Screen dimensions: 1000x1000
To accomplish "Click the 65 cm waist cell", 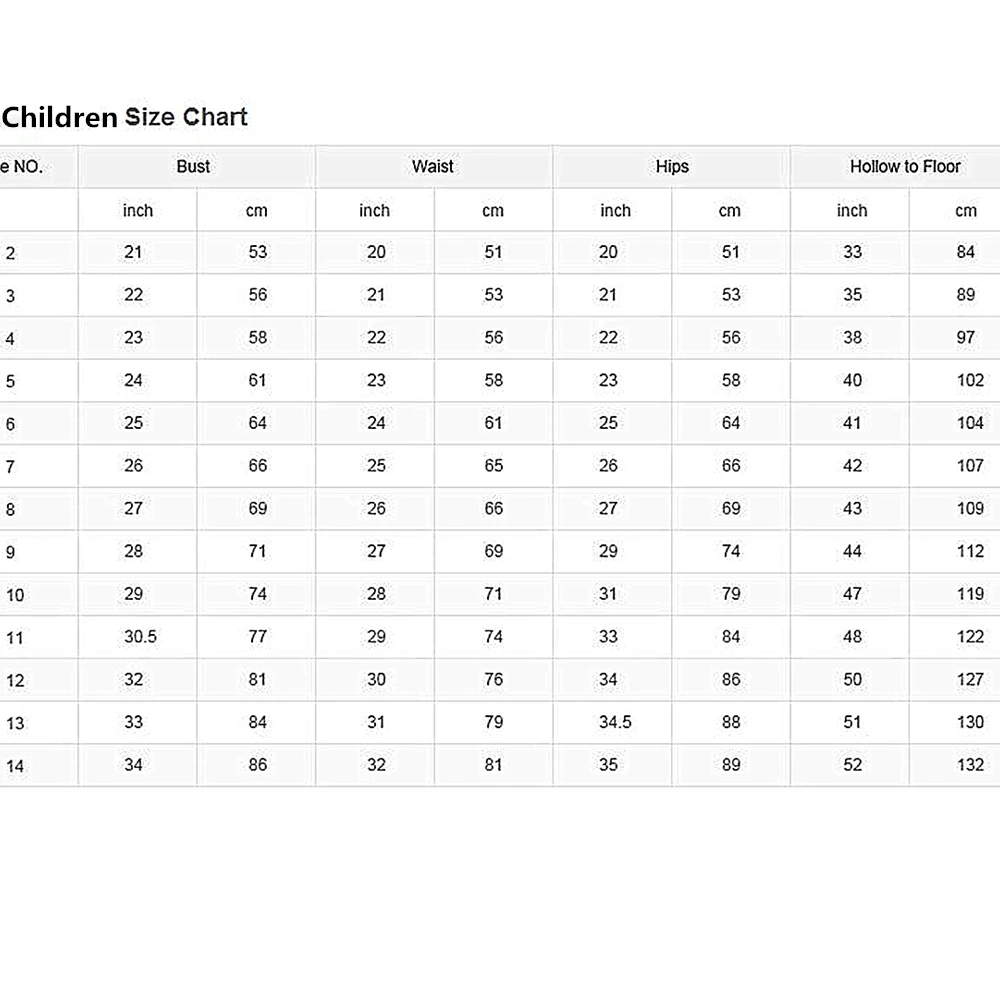I will 494,466.
